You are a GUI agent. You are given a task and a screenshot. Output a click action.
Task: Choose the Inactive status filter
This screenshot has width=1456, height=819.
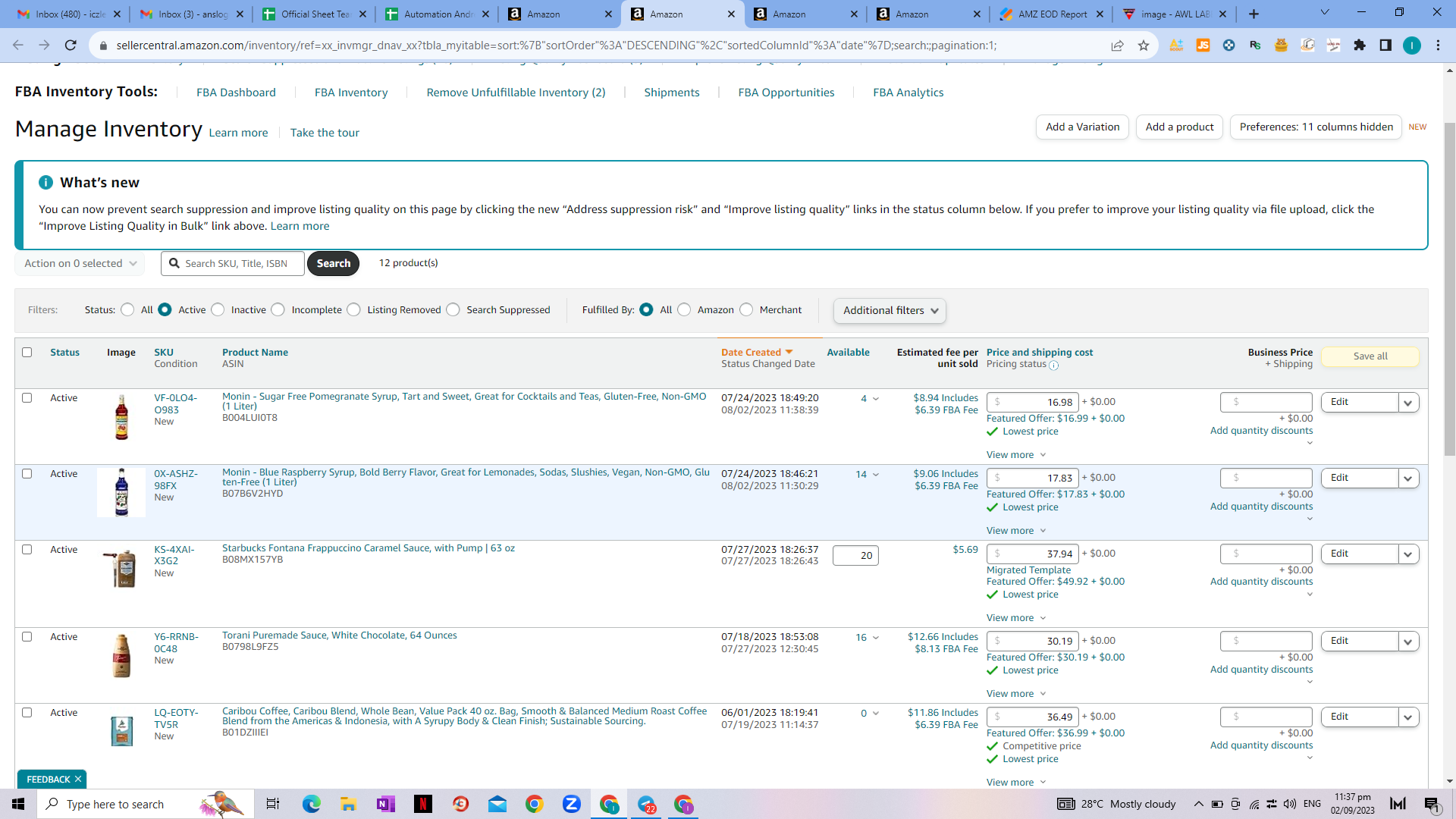218,310
